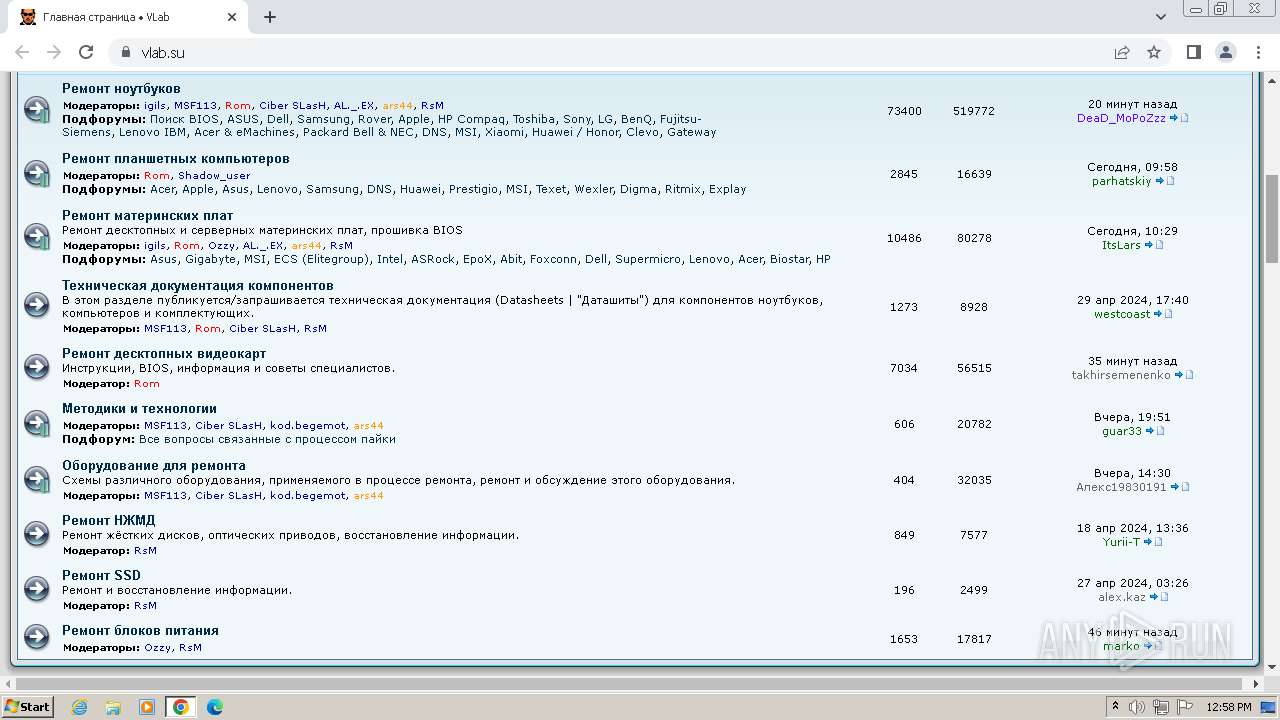Viewport: 1280px width, 720px height.
Task: Open the Ремонт планшетных компьютеров forum
Action: point(176,159)
